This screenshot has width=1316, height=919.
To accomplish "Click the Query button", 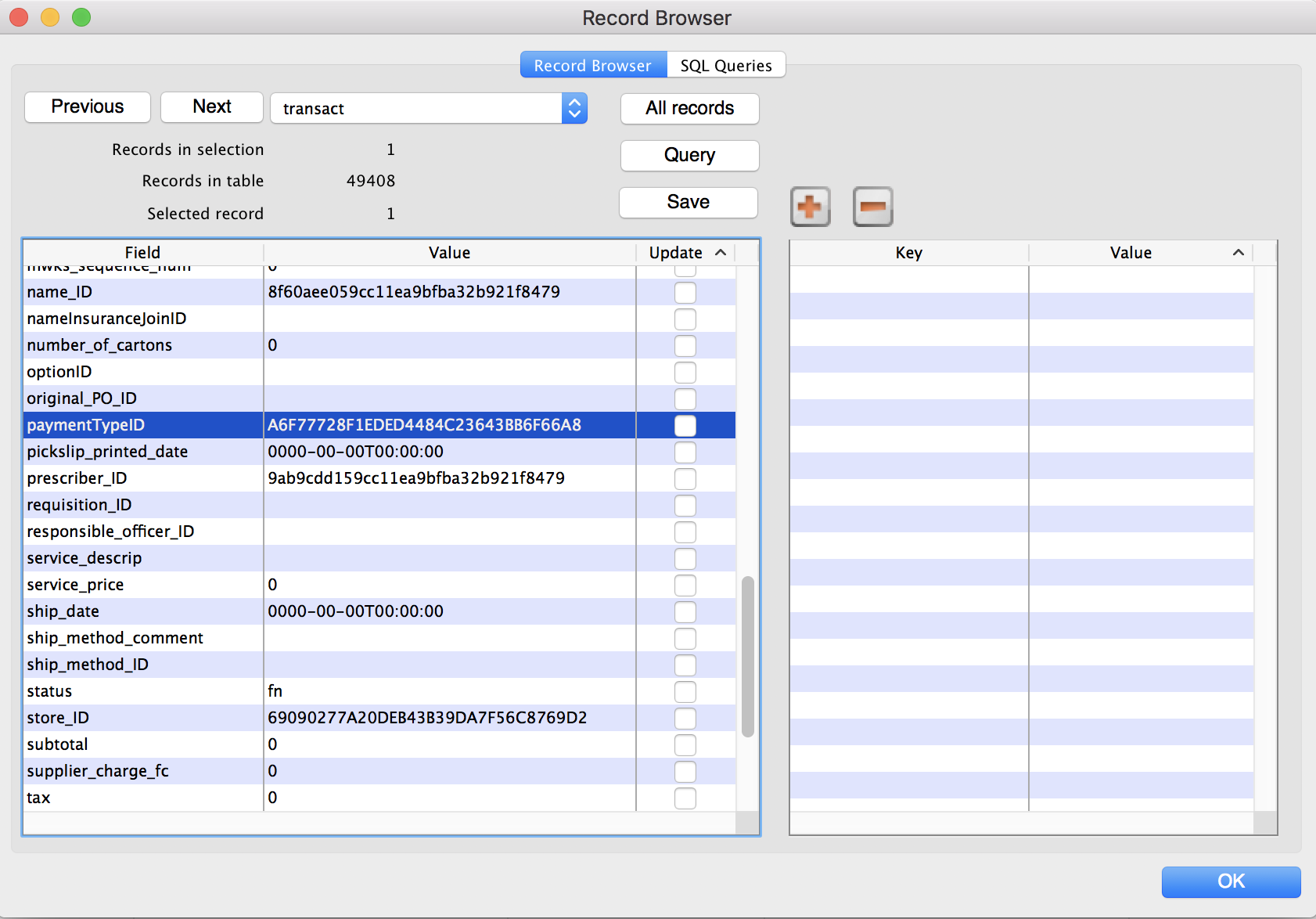I will click(689, 155).
